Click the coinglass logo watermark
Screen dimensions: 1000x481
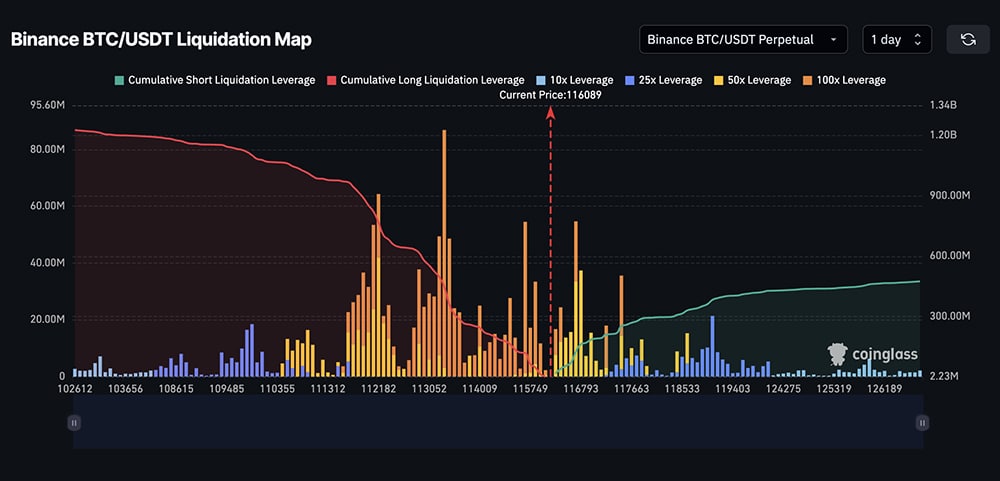(x=872, y=354)
